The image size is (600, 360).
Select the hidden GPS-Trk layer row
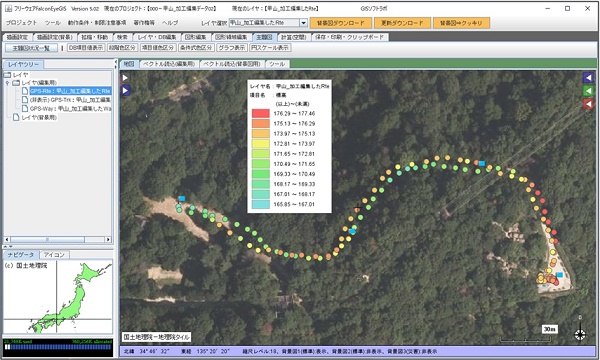click(70, 100)
